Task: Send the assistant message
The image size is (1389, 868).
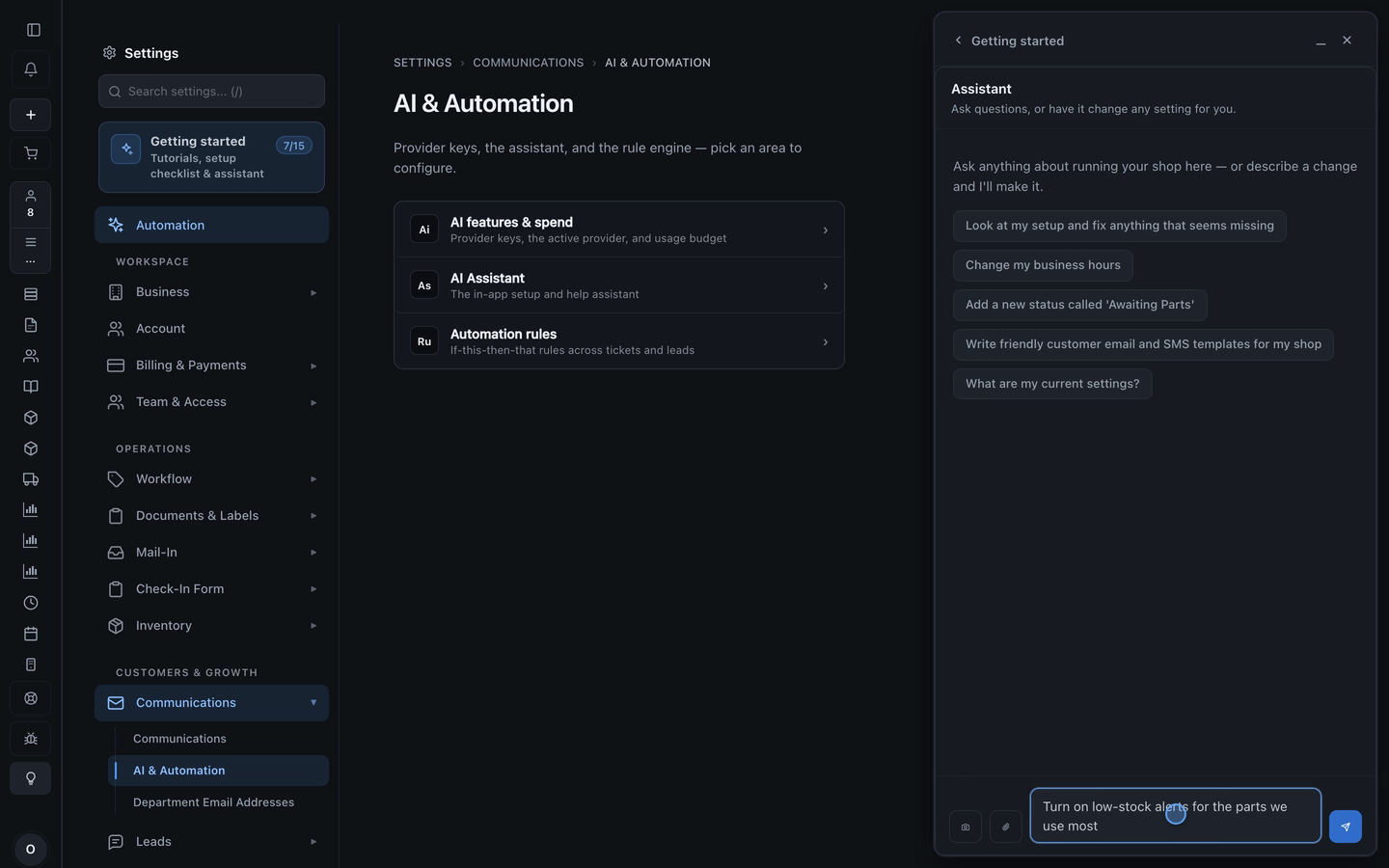Action: coord(1346,827)
